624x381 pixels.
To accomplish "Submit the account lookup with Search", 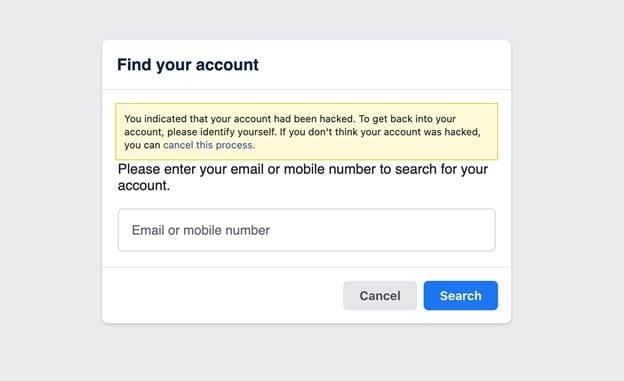I will (x=460, y=295).
